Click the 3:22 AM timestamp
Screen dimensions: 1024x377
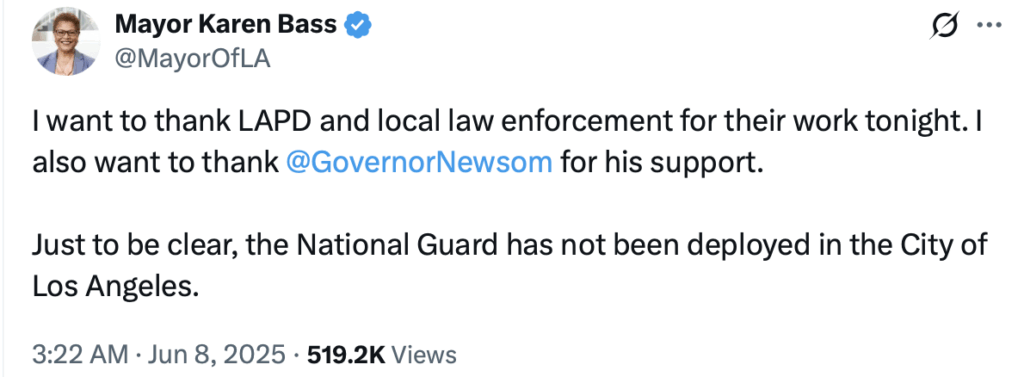[x=80, y=354]
